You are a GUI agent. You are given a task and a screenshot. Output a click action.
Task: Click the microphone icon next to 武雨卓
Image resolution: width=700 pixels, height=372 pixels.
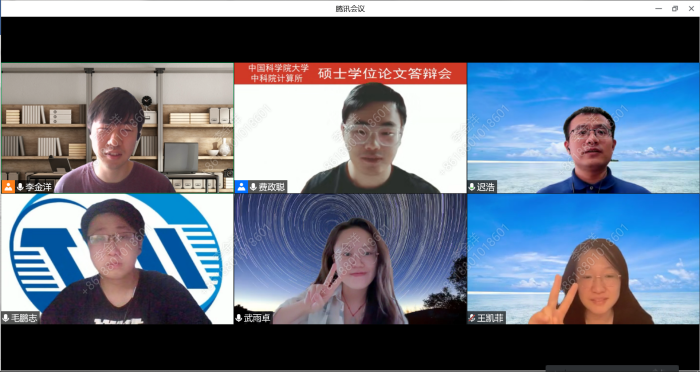coord(239,318)
